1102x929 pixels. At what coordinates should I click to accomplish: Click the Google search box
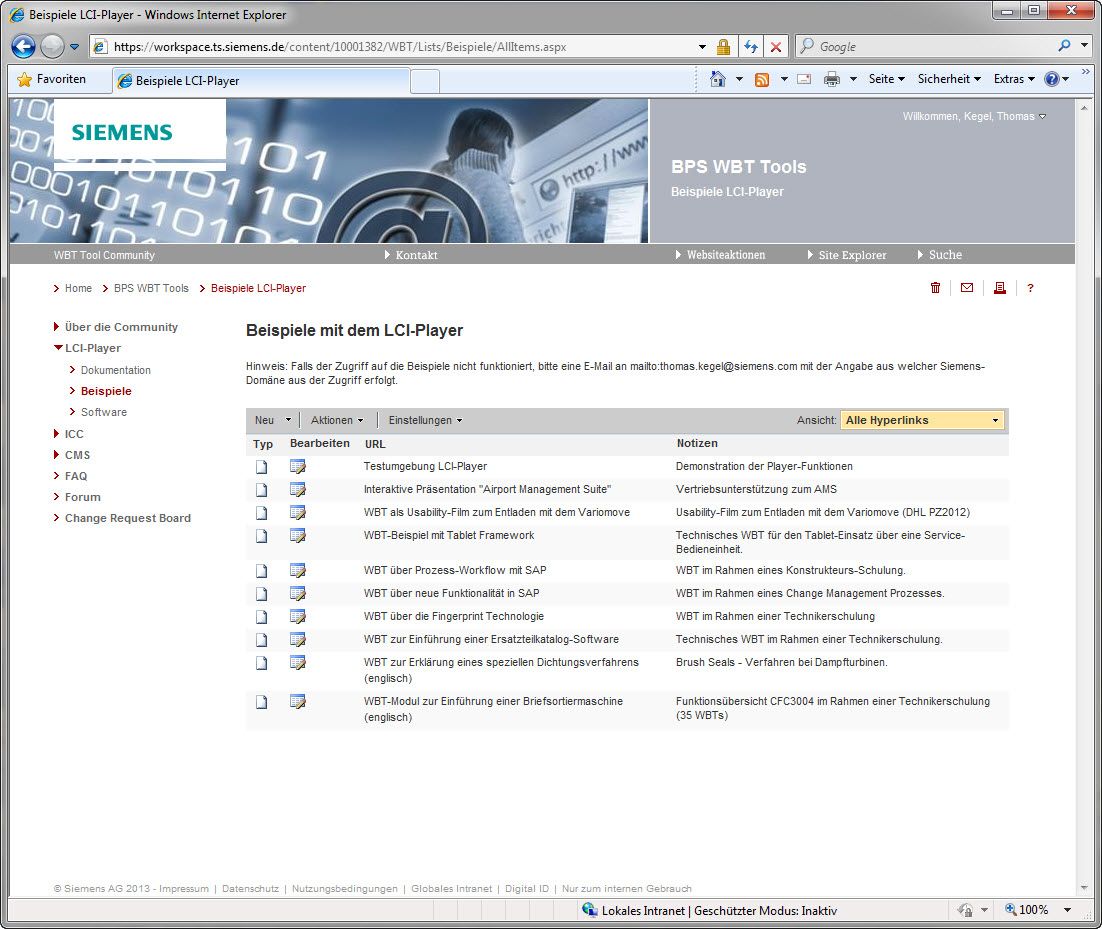point(930,46)
